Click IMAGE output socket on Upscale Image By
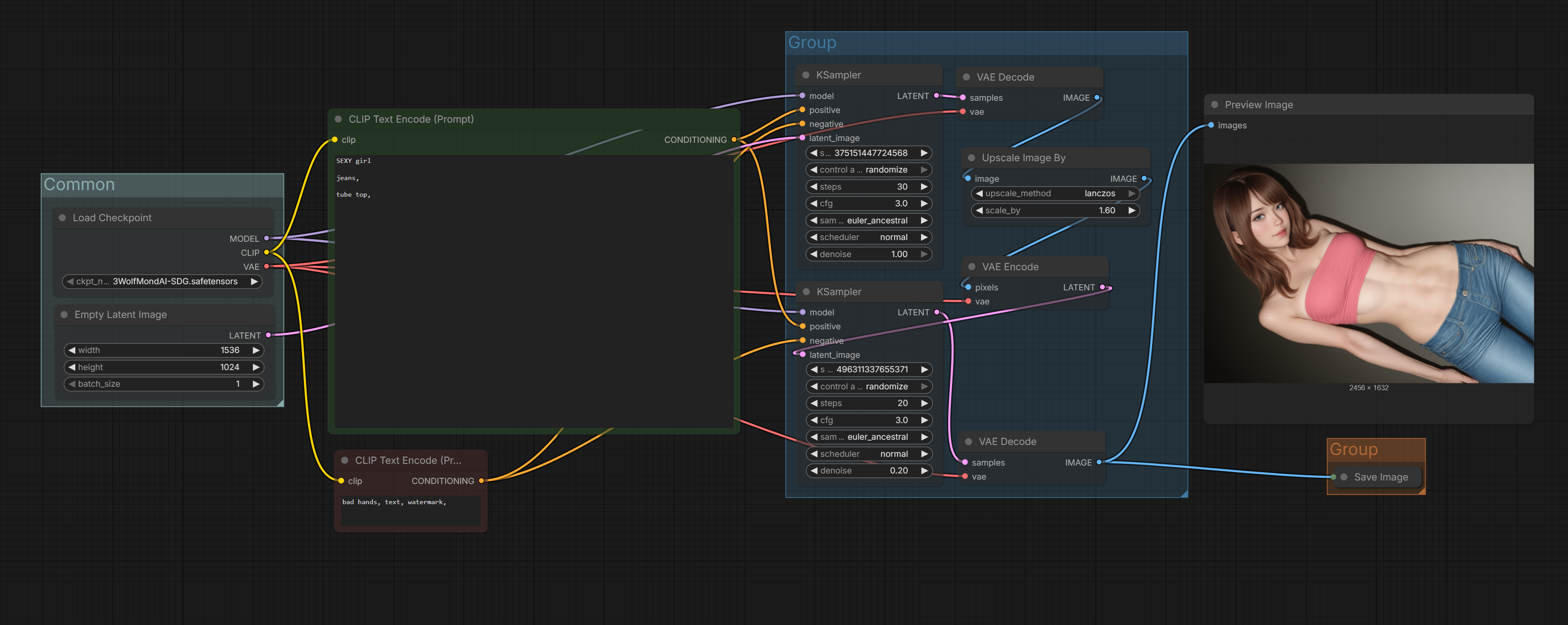The image size is (1568, 625). click(1144, 179)
